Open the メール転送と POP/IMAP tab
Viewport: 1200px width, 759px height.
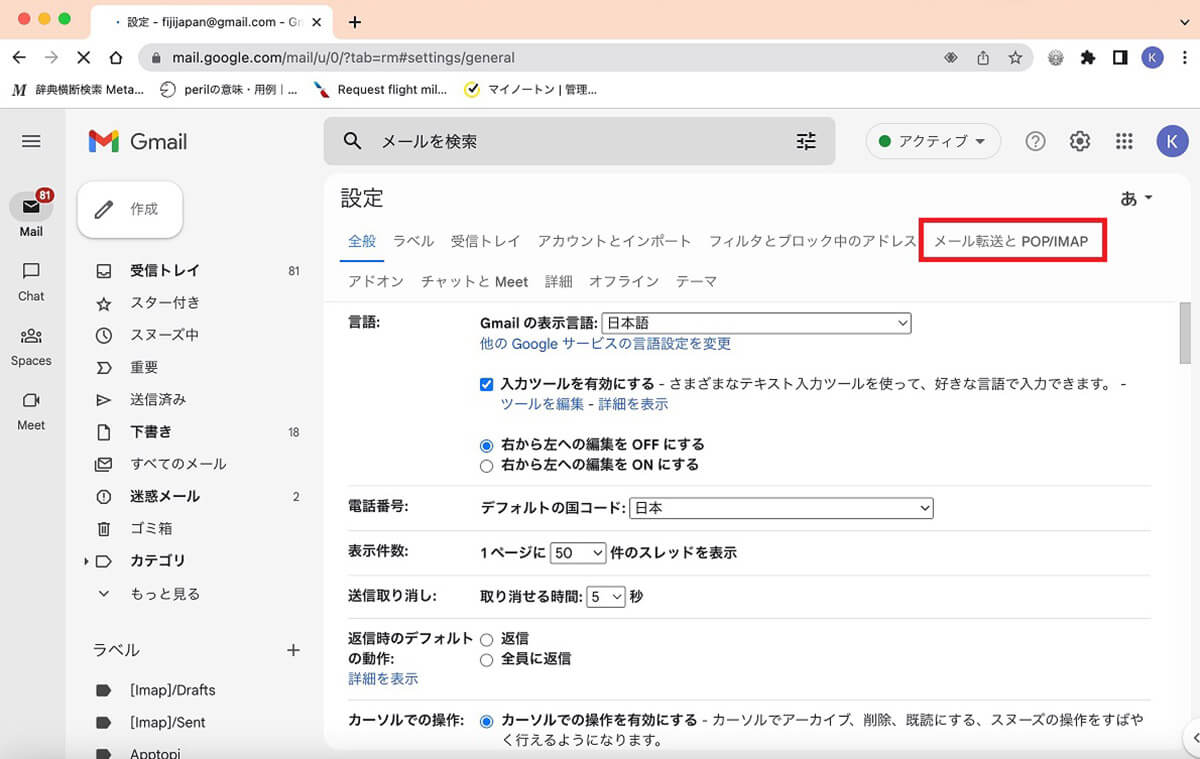point(1010,241)
